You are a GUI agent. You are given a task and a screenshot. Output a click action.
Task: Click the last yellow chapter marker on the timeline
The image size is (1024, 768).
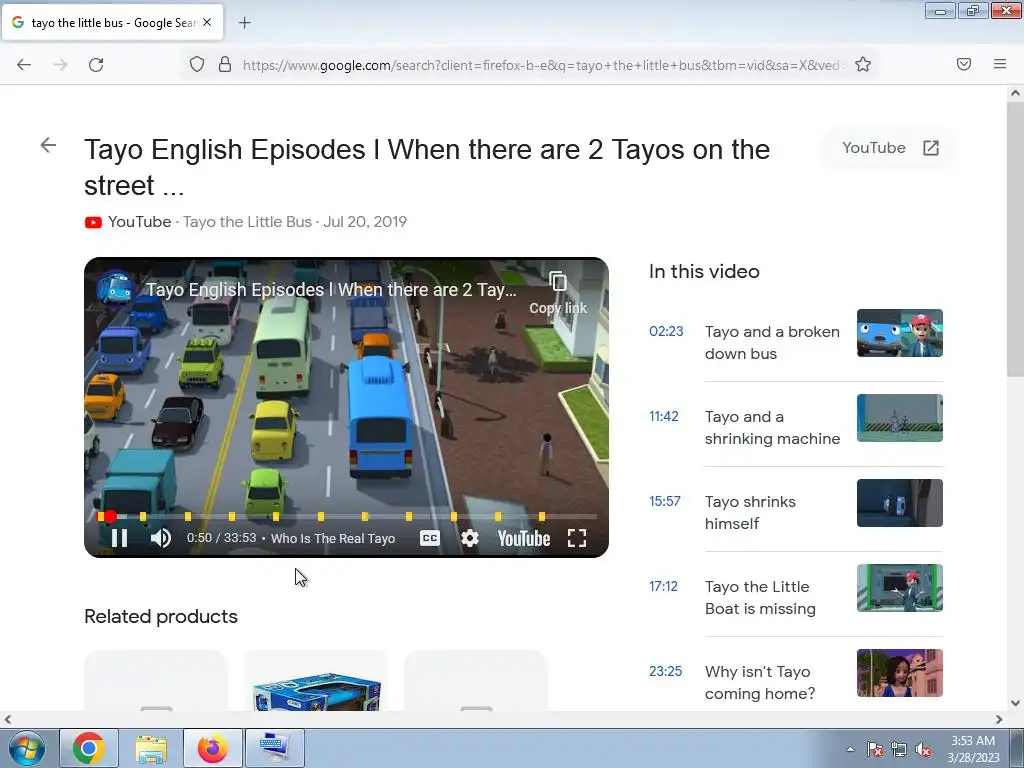(x=542, y=517)
